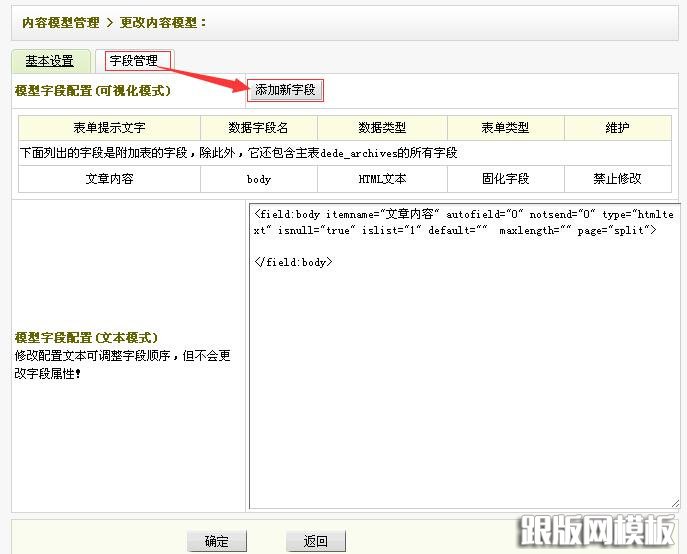The image size is (687, 554).
Task: Click the 固化字段 form type cell
Action: [506, 179]
